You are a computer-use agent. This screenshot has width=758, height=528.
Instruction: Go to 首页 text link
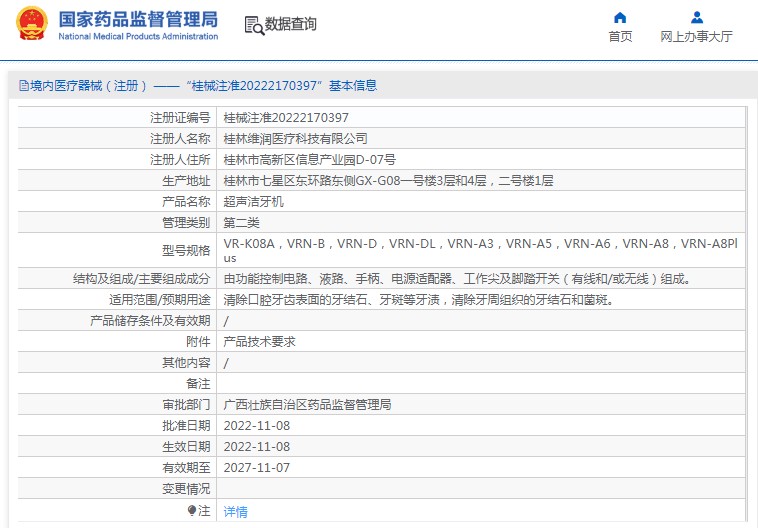click(620, 36)
